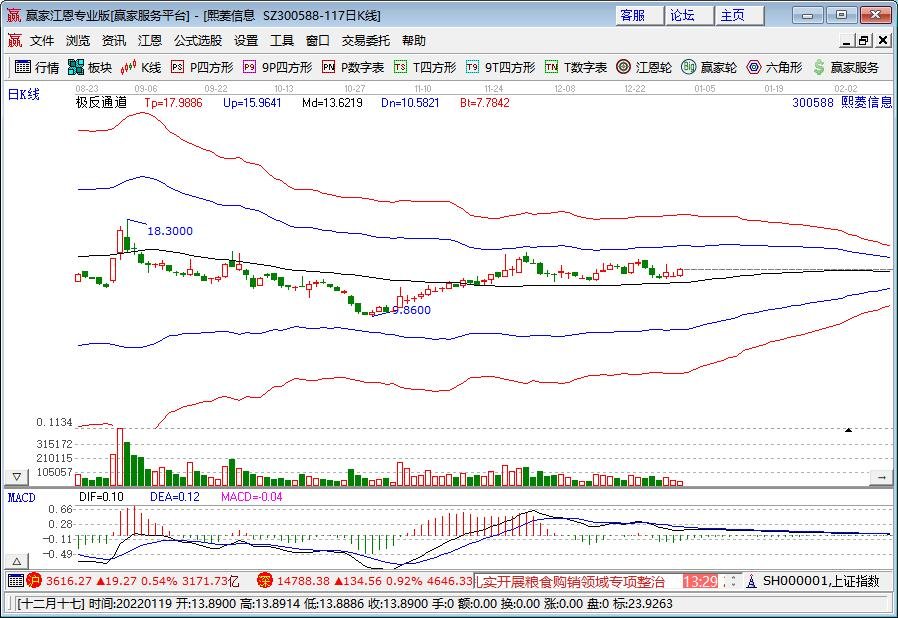This screenshot has height=618, width=898.
Task: Launch the 江恩轮 Gann wheel
Action: [x=644, y=68]
